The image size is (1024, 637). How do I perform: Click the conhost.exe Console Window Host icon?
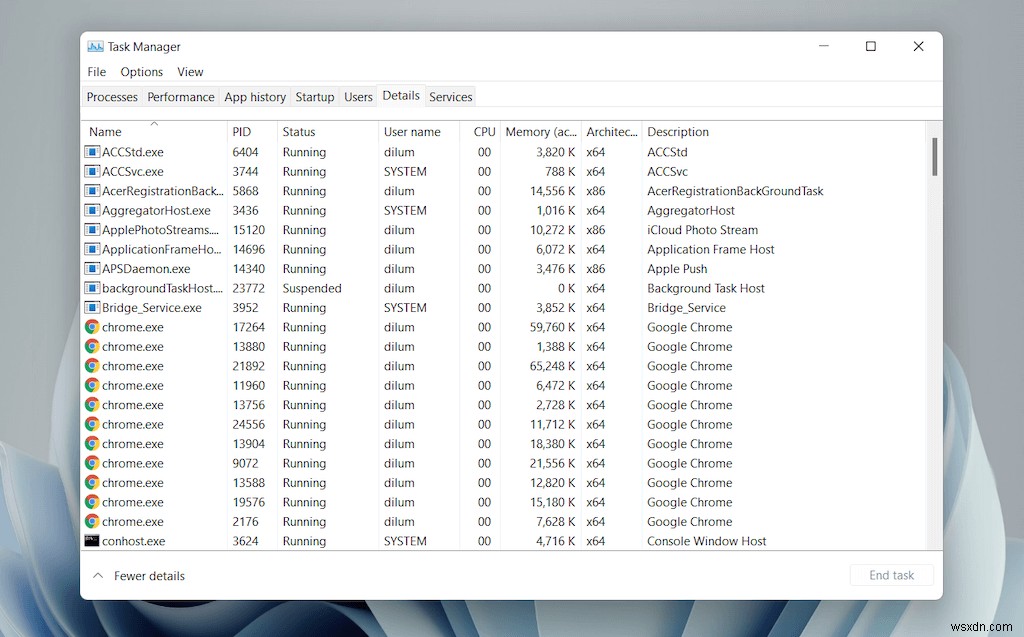point(91,541)
